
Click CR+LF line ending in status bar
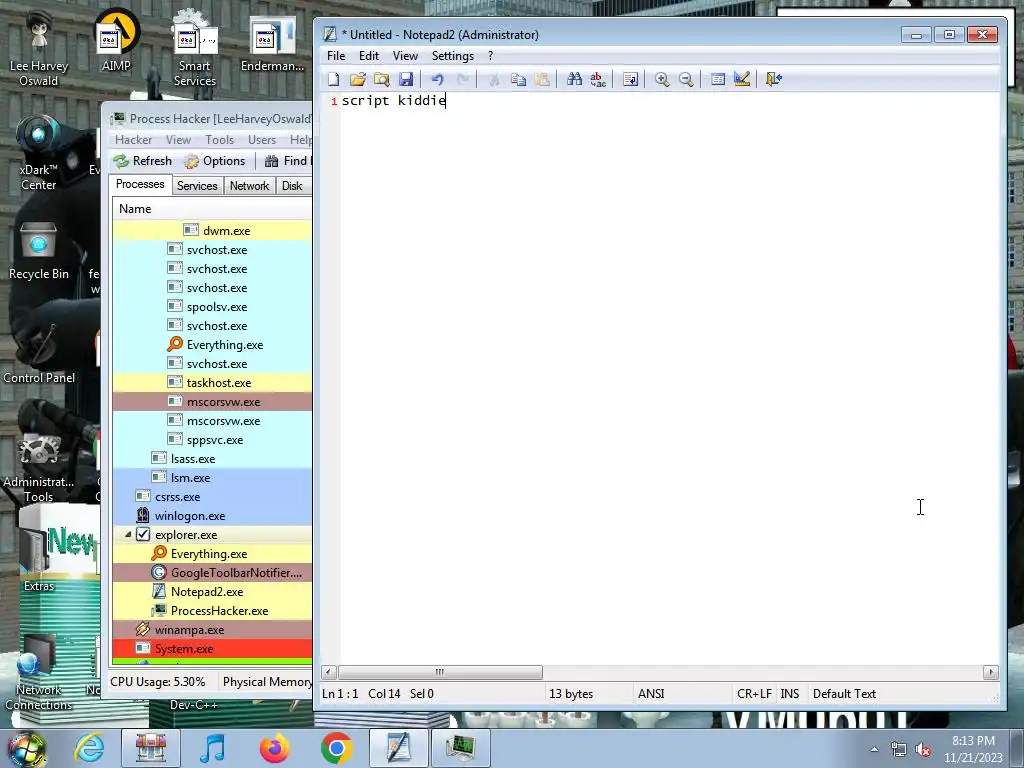coord(754,694)
